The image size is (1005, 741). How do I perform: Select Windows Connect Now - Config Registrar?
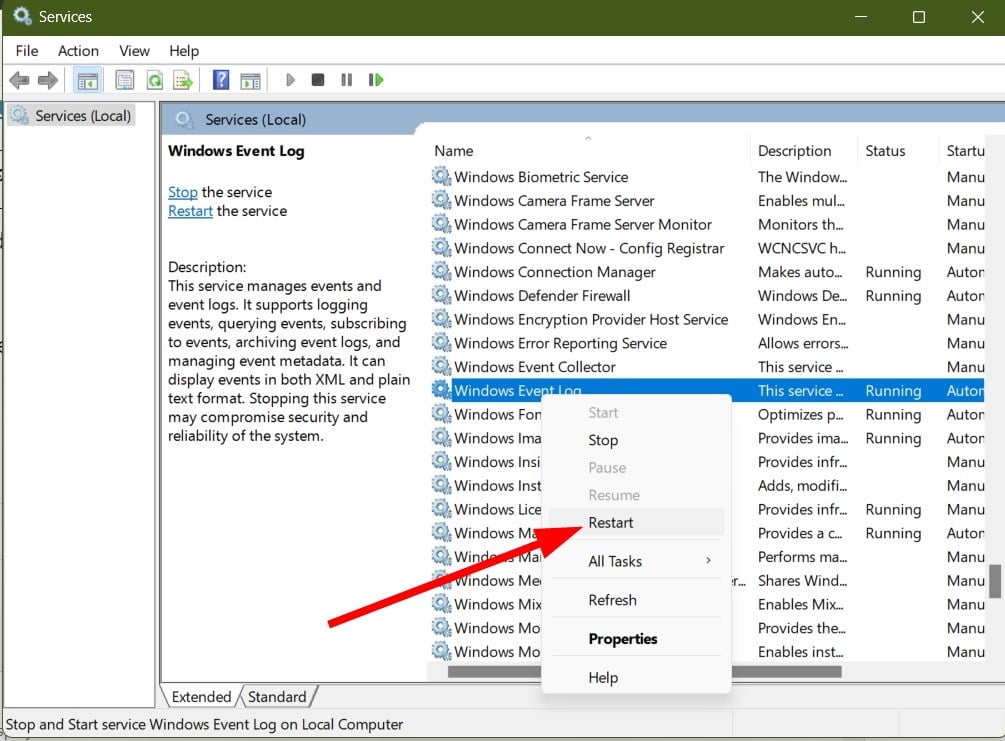point(589,248)
